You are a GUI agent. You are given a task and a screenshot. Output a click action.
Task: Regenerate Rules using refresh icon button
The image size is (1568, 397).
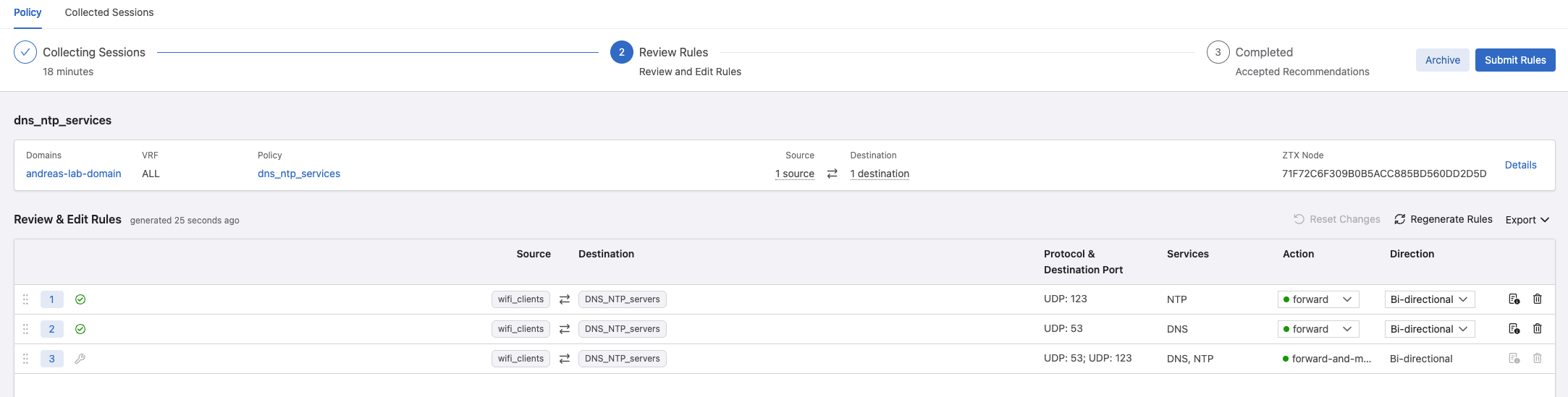[1443, 219]
